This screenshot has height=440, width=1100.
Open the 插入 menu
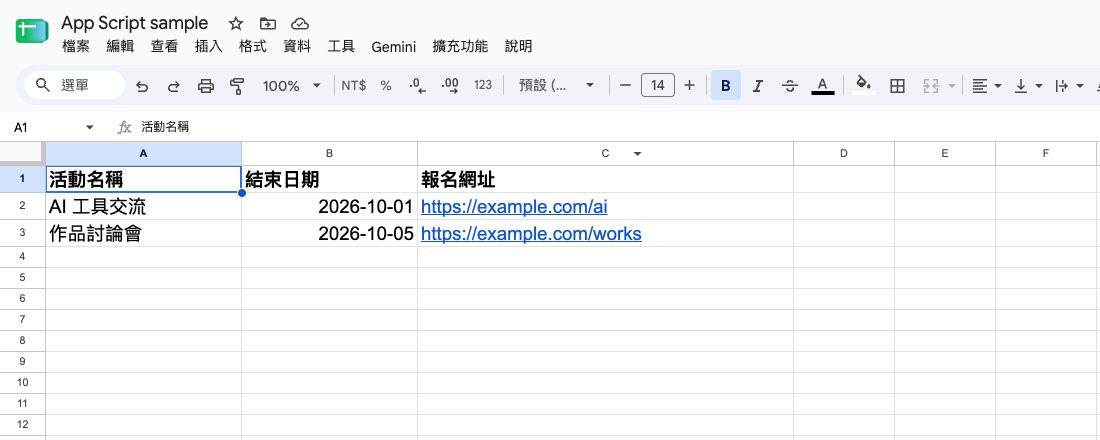tap(208, 46)
